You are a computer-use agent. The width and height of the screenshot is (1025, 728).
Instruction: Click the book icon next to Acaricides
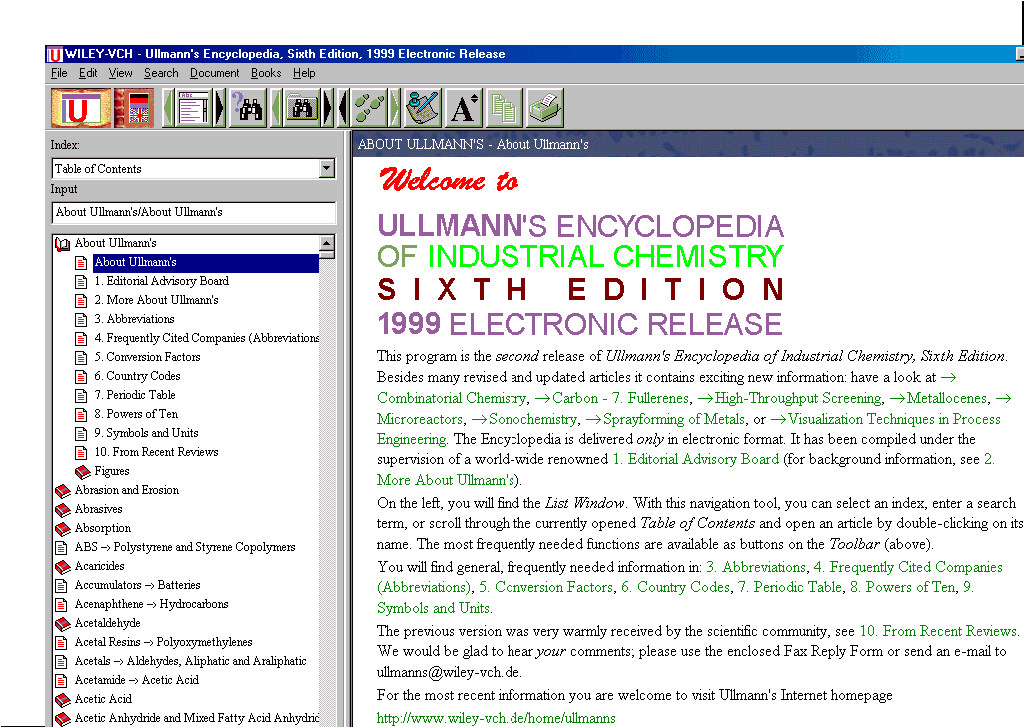(63, 567)
